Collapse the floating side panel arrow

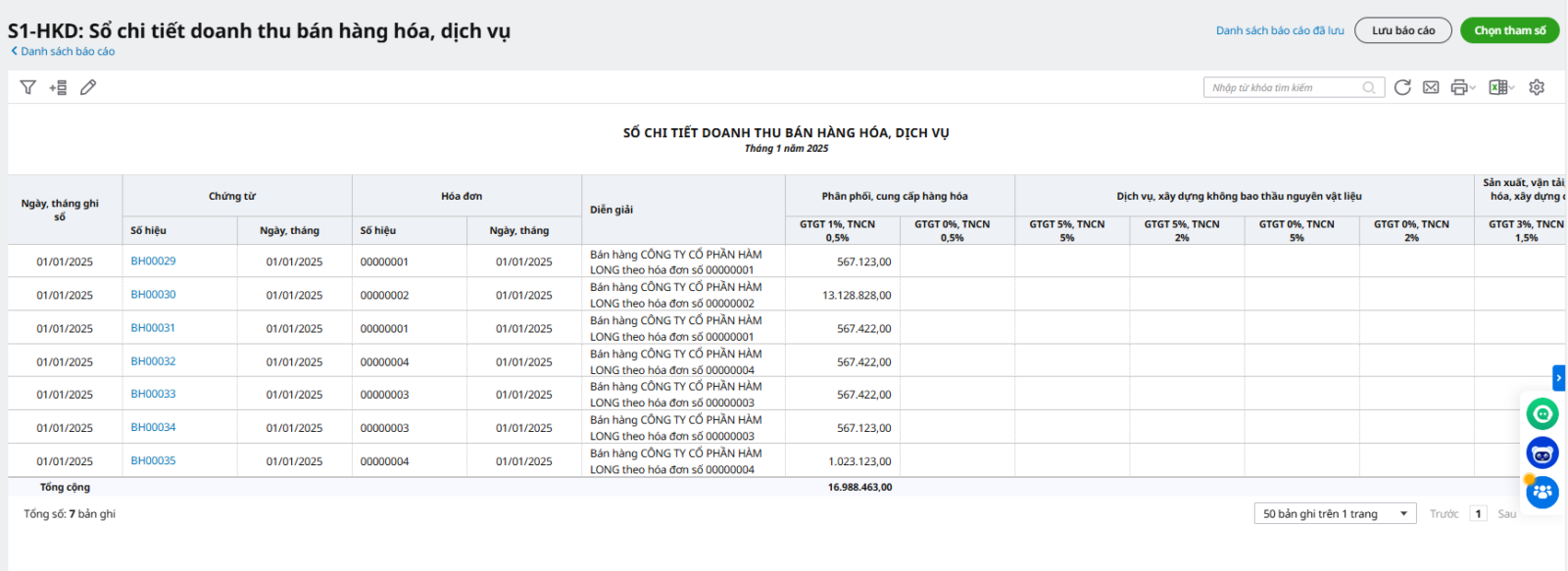click(1558, 377)
